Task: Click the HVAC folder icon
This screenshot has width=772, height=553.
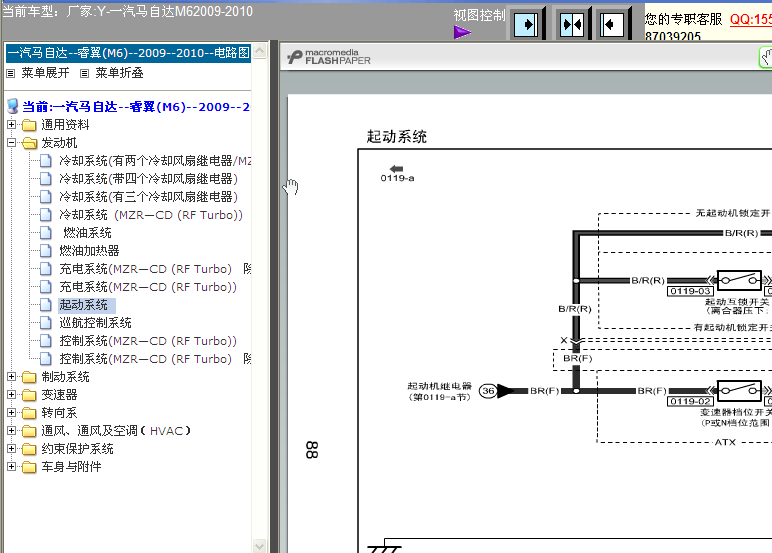Action: point(30,431)
